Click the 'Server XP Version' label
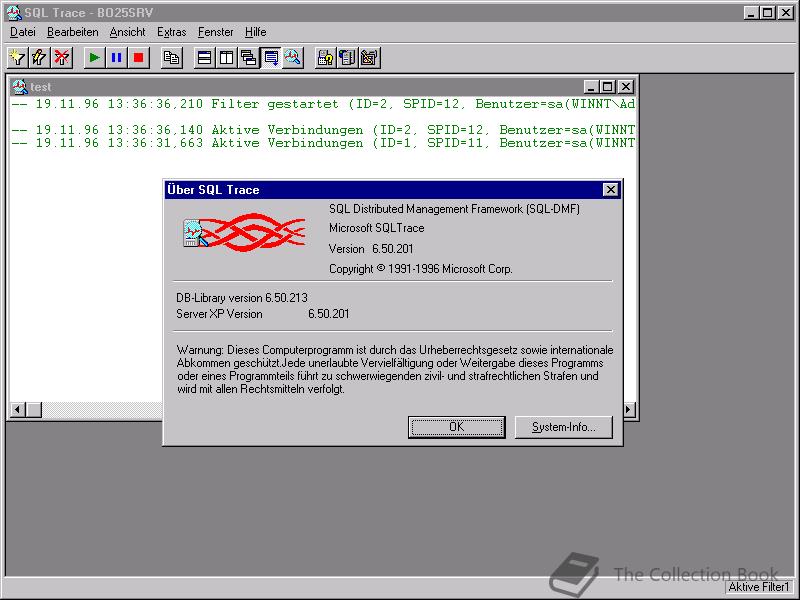 point(219,314)
